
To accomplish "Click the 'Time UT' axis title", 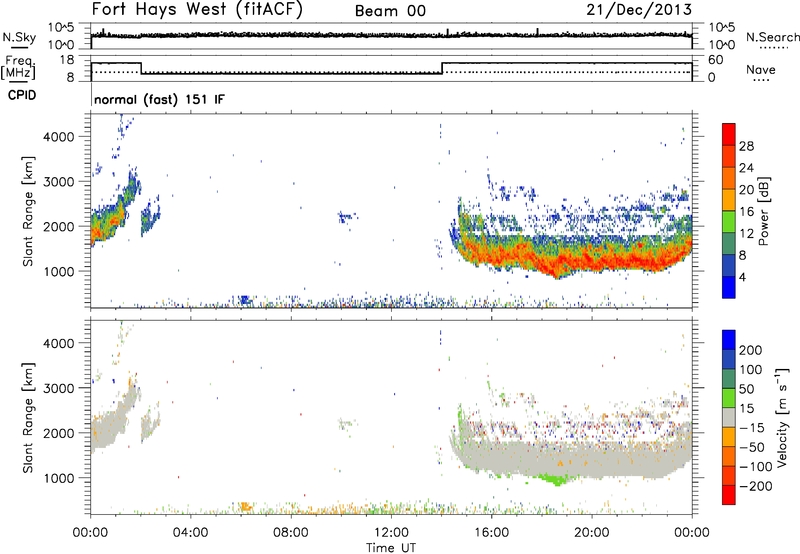I will (x=391, y=548).
